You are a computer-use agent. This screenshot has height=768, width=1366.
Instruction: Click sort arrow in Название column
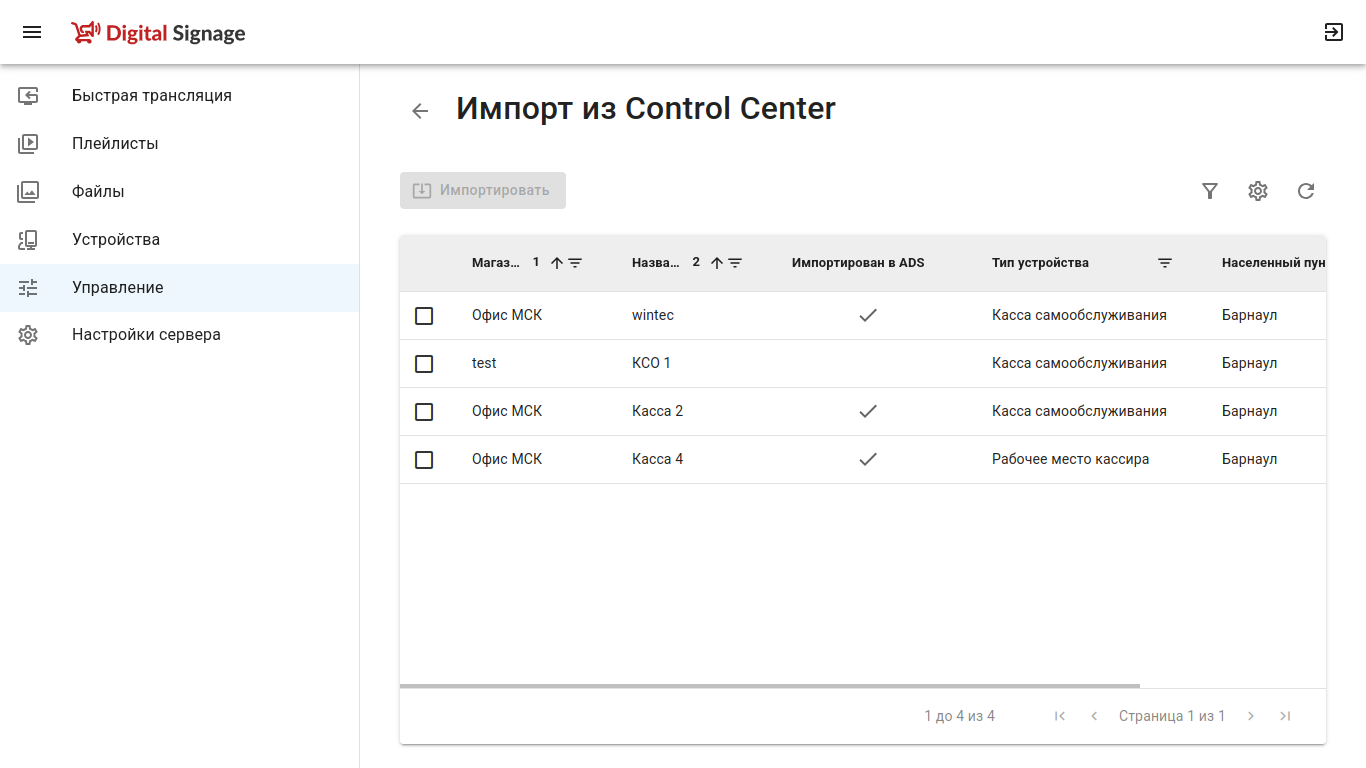click(716, 263)
